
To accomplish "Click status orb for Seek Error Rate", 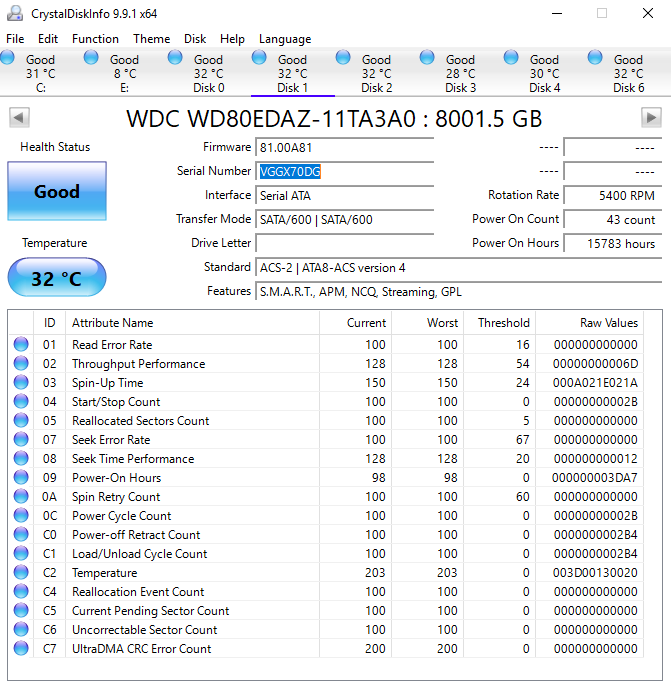I will click(x=21, y=439).
